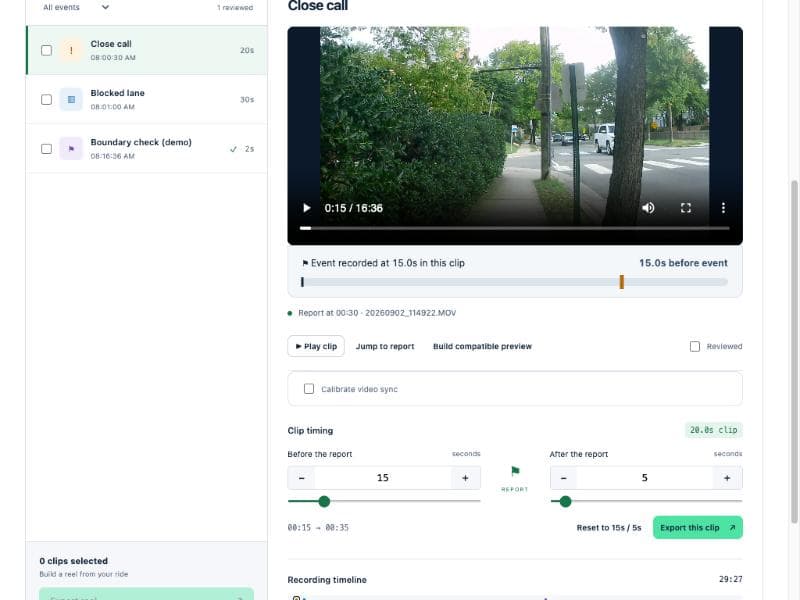This screenshot has width=800, height=600.
Task: Click the Play clip button
Action: click(316, 346)
